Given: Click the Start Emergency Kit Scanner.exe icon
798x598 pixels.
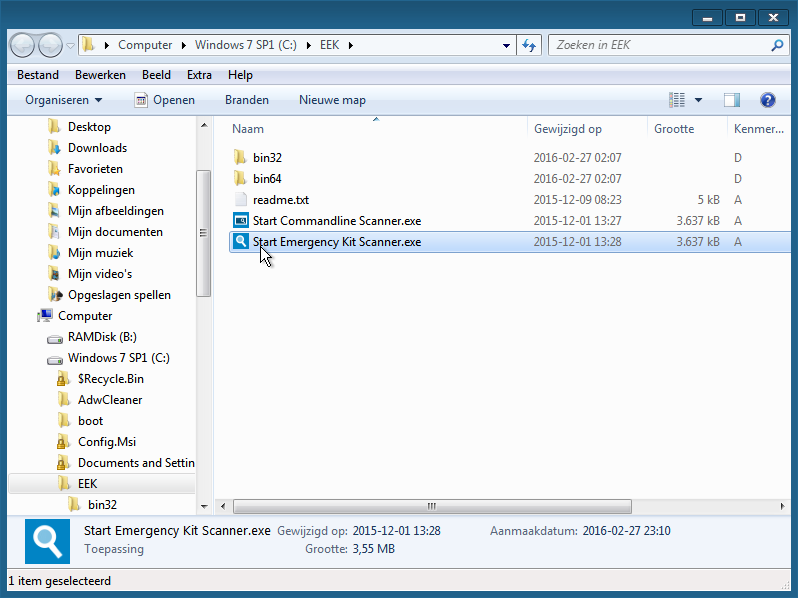Looking at the screenshot, I should [241, 241].
